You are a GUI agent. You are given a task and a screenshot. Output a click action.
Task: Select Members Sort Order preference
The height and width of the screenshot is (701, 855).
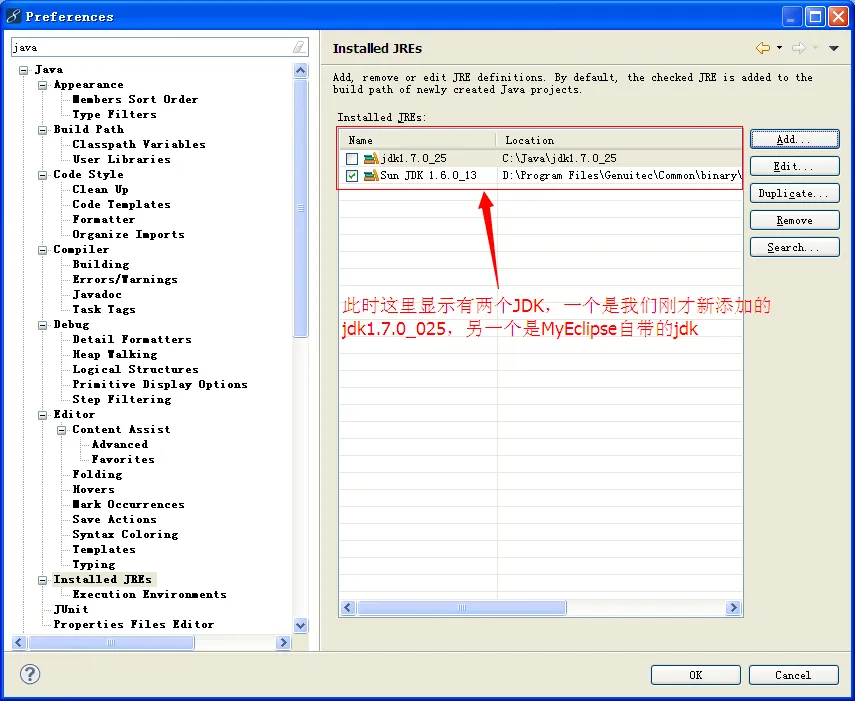pos(135,99)
